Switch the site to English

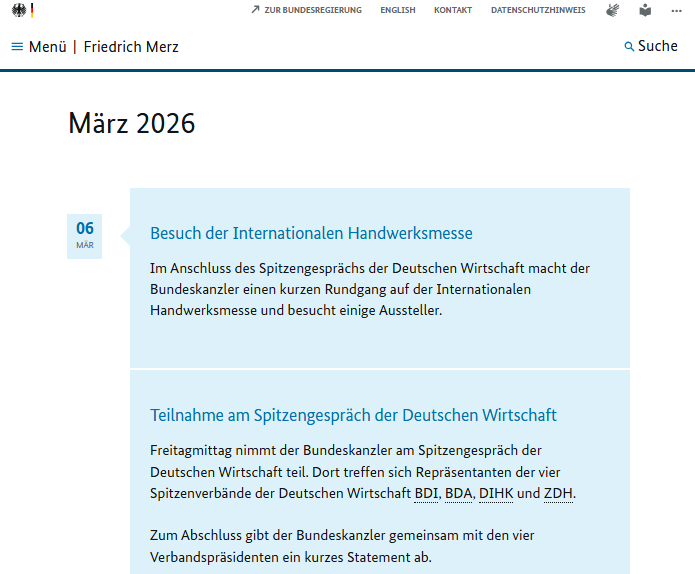pos(398,10)
